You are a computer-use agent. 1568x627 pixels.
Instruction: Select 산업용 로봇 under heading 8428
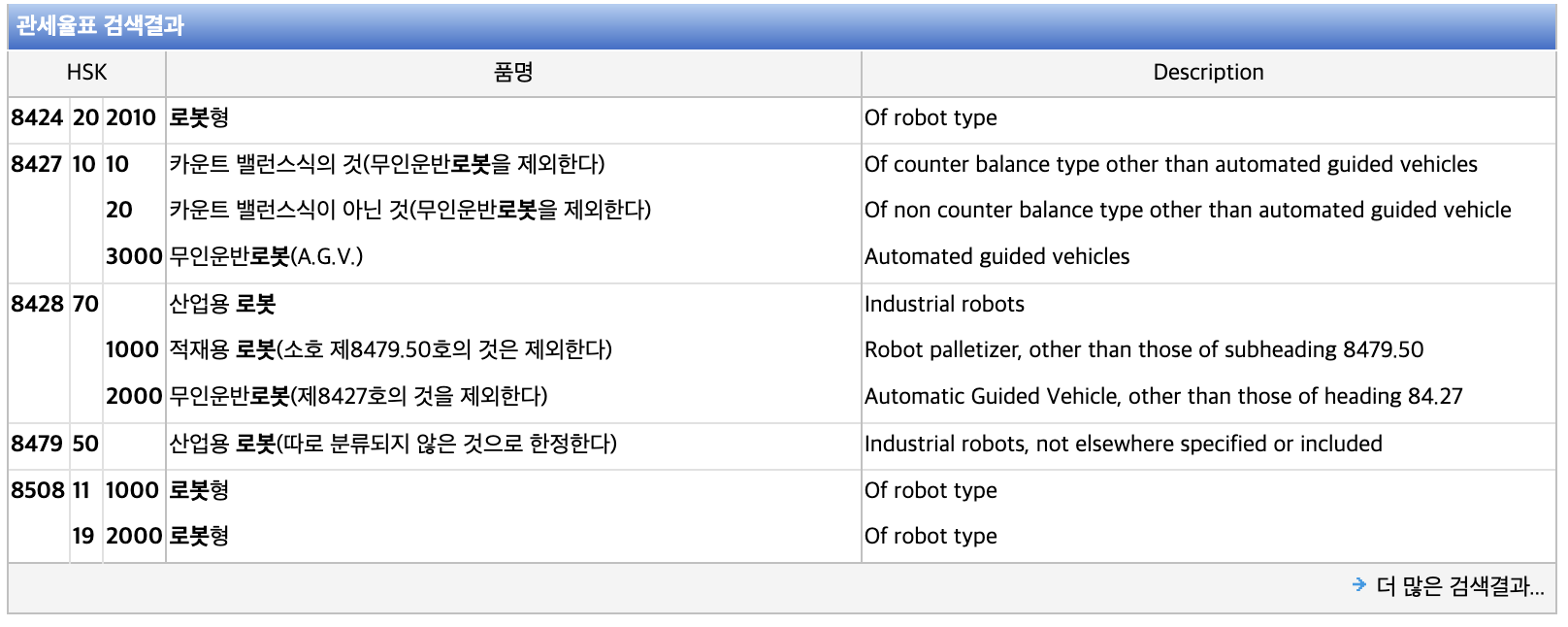click(x=222, y=304)
